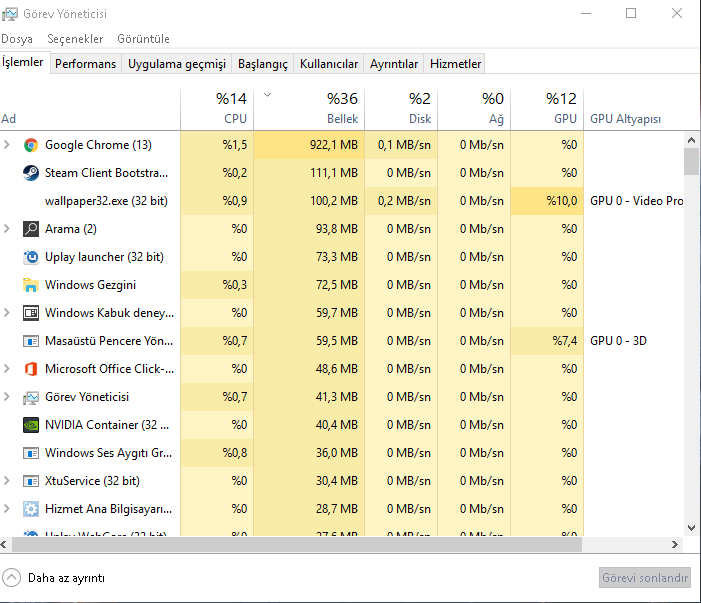Expand the Windows Kabuk deneyimi group
The image size is (701, 603).
(x=7, y=313)
